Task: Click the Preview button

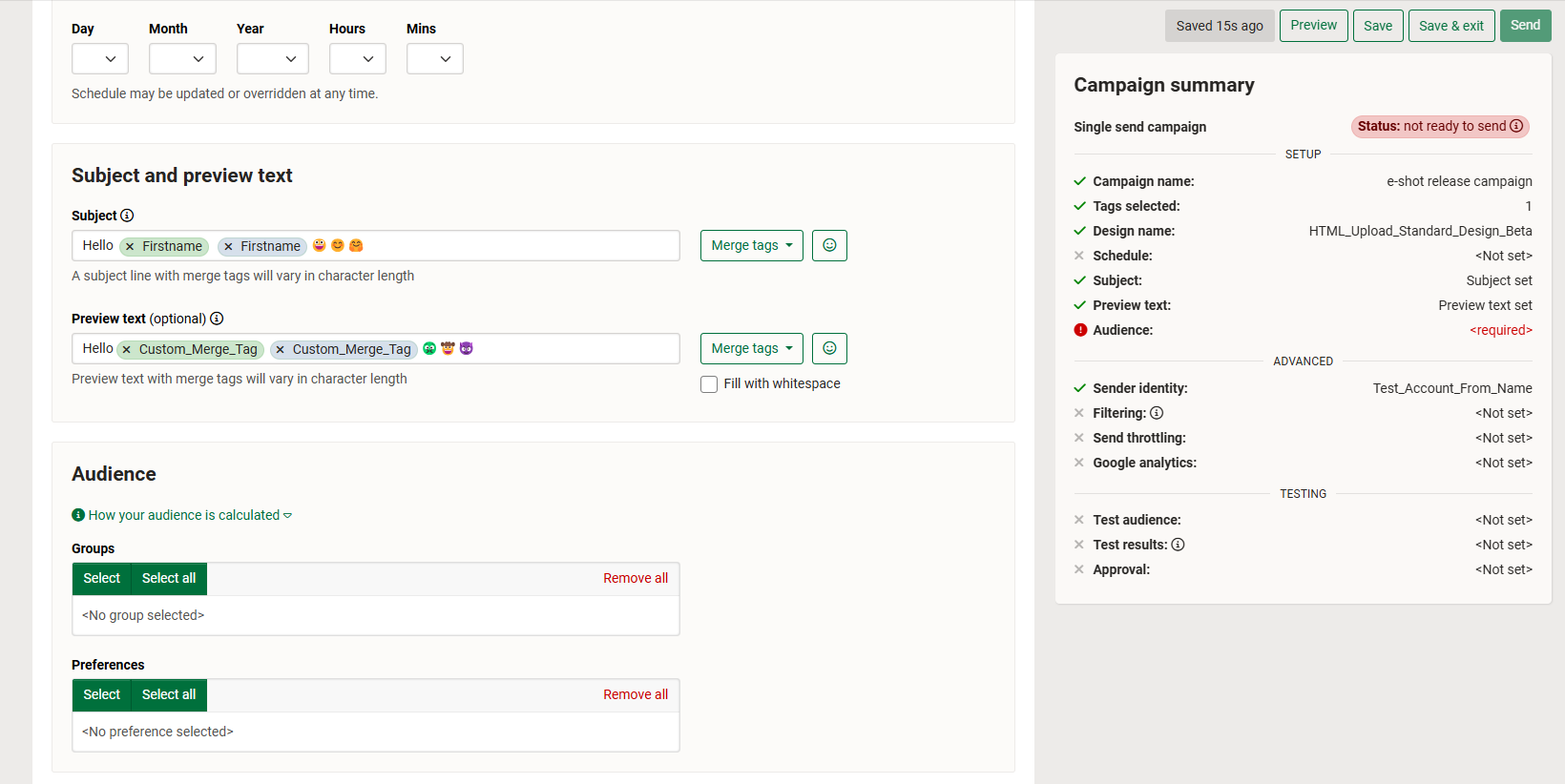Action: (x=1314, y=26)
